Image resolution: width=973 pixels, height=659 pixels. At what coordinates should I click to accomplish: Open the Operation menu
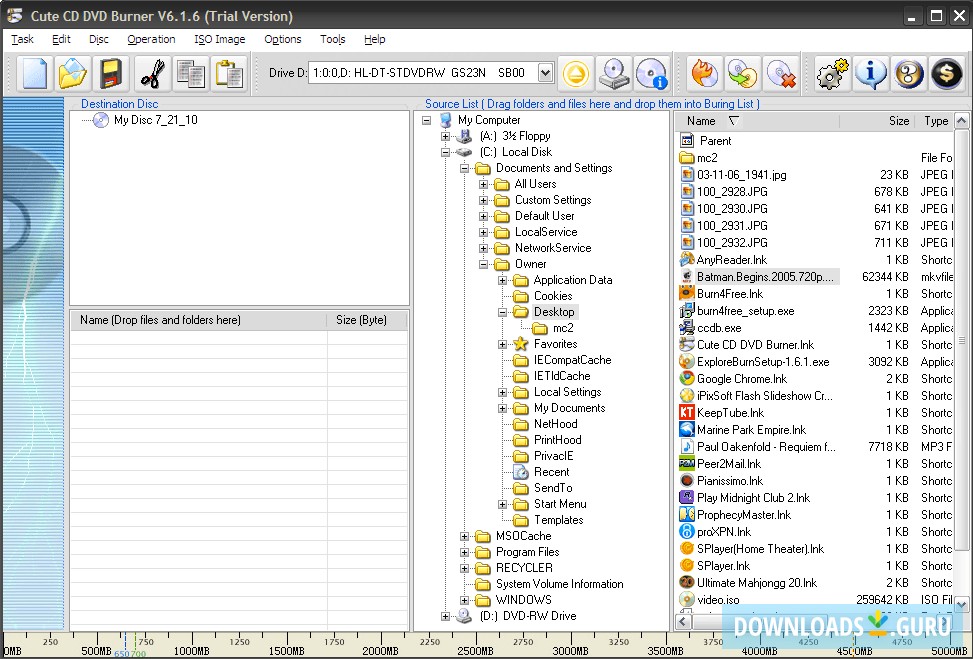coord(151,39)
